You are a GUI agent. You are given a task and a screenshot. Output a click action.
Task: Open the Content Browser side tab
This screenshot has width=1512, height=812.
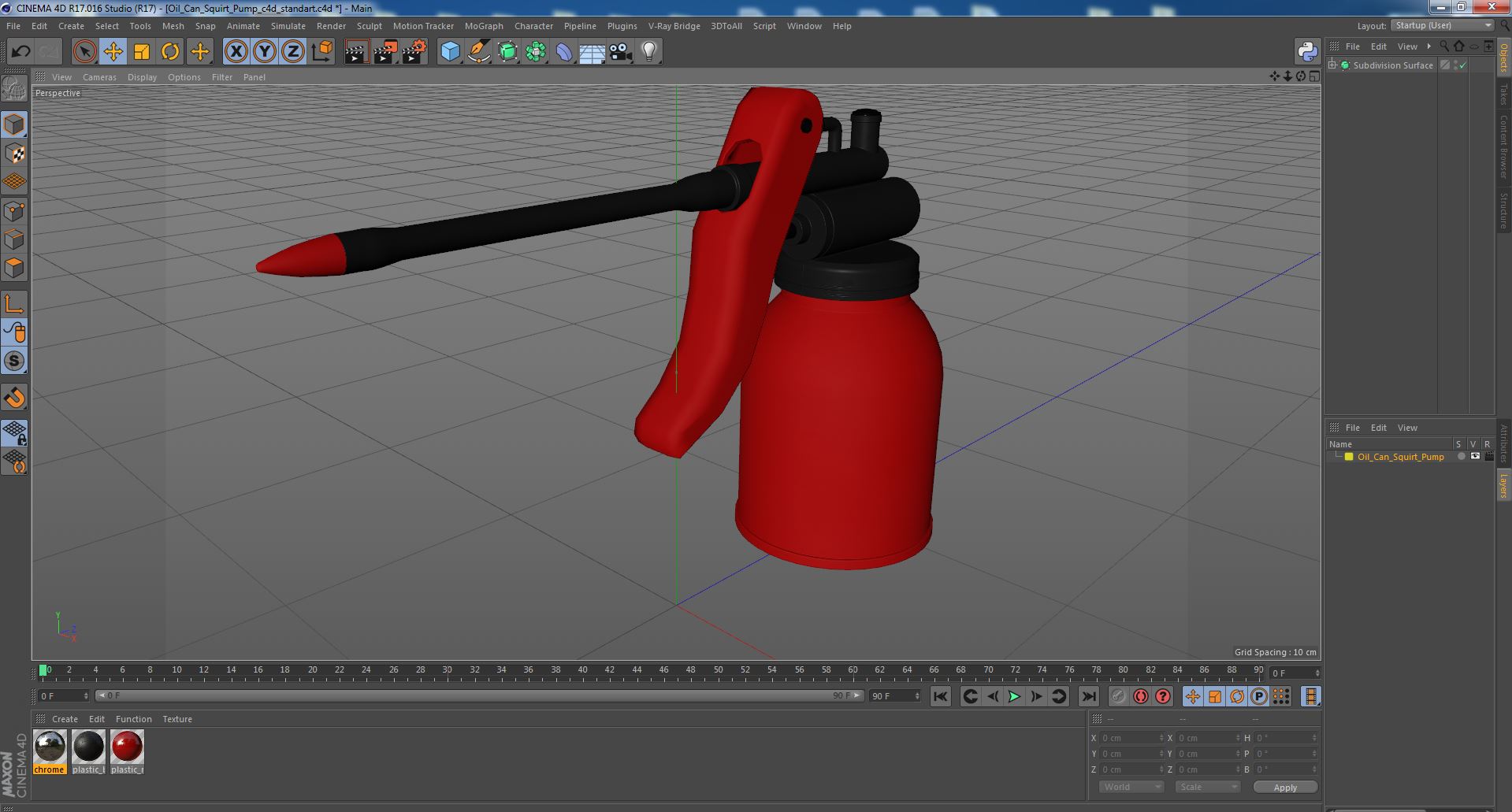[x=1503, y=146]
